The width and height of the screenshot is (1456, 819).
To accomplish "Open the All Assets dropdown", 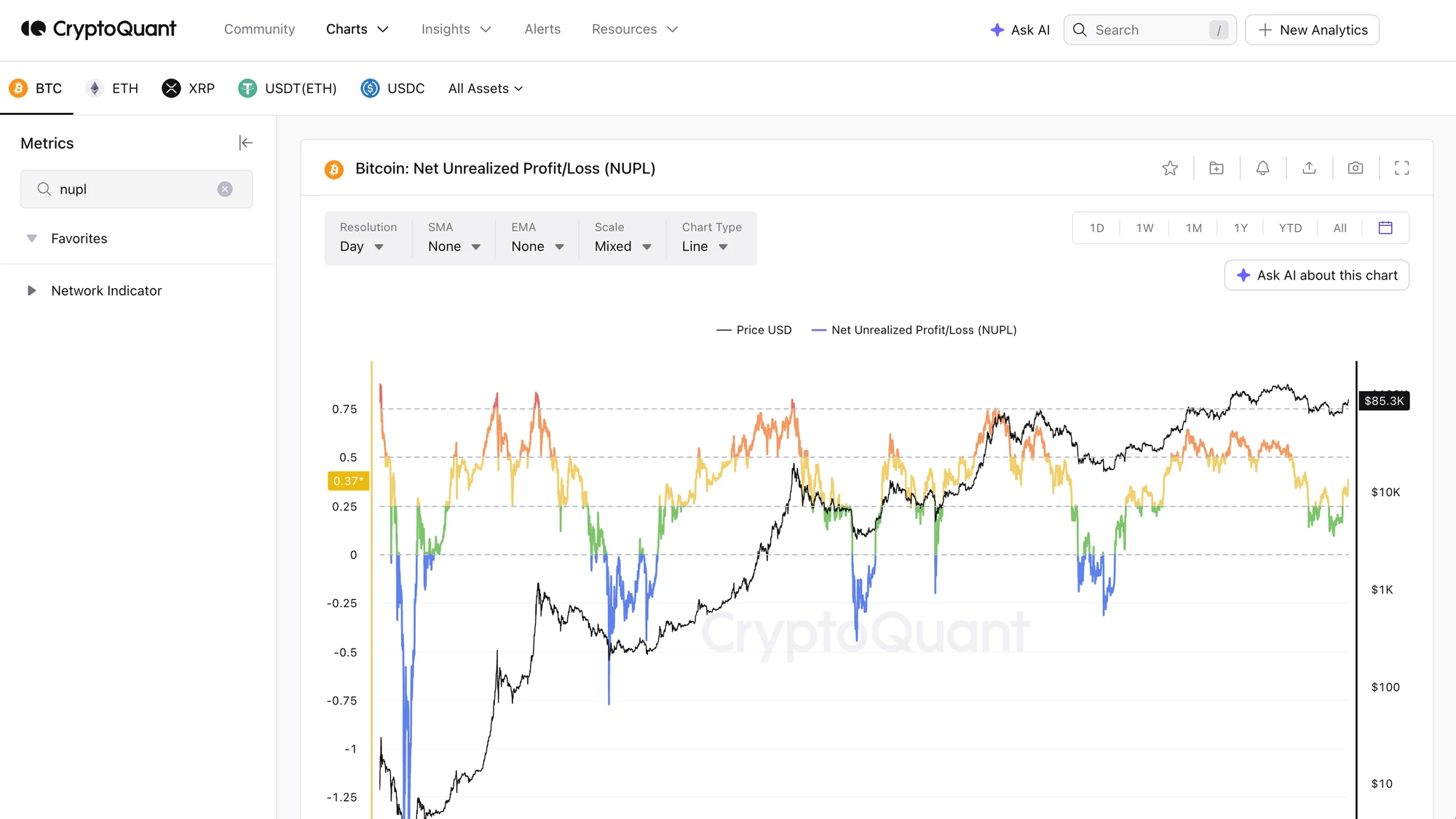I will [486, 88].
